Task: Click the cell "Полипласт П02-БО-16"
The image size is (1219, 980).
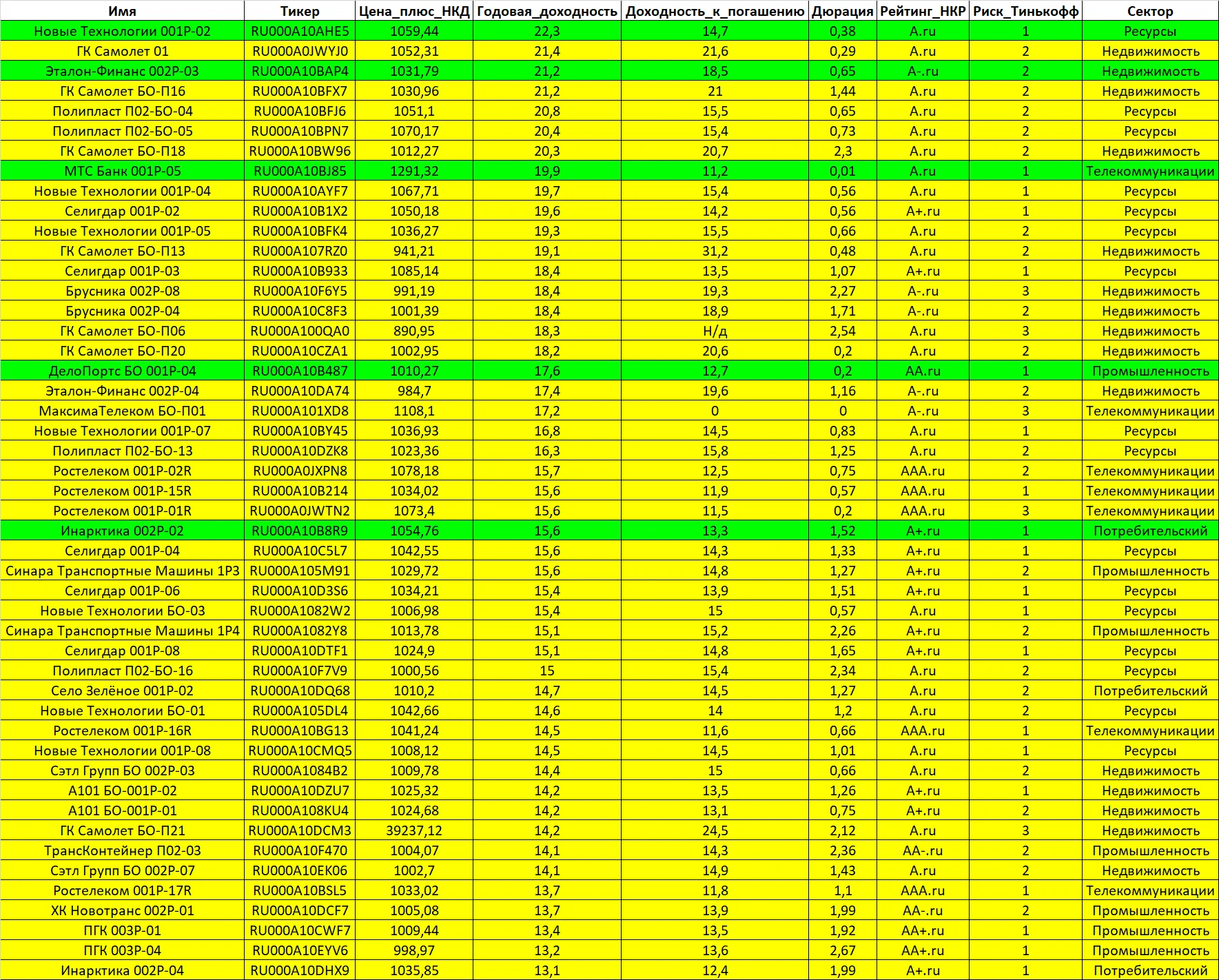Action: [x=122, y=671]
